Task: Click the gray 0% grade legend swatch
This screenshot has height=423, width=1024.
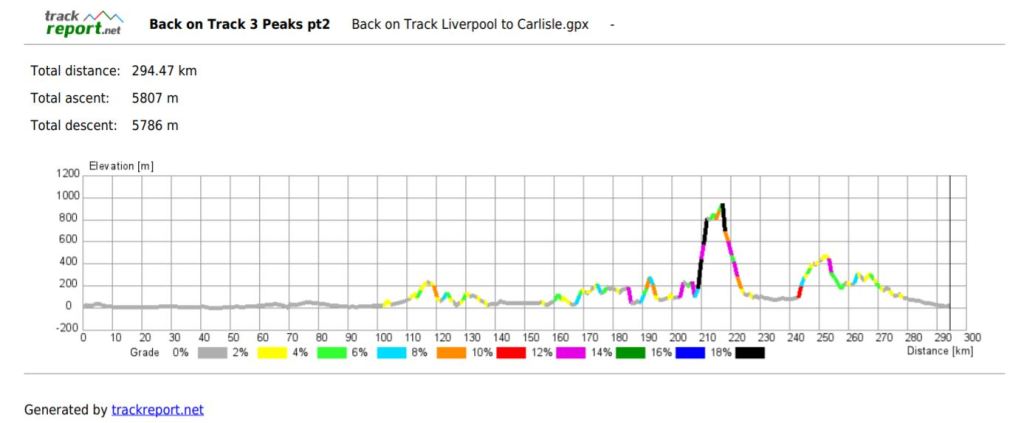Action: point(210,352)
